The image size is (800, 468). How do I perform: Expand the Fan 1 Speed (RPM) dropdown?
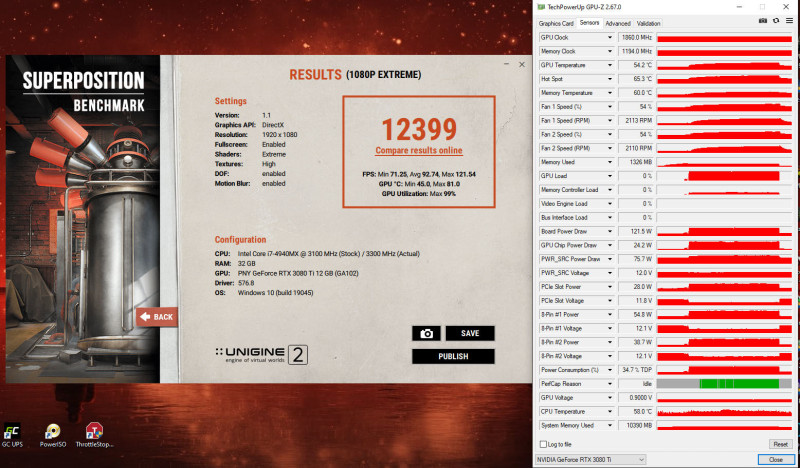point(609,120)
